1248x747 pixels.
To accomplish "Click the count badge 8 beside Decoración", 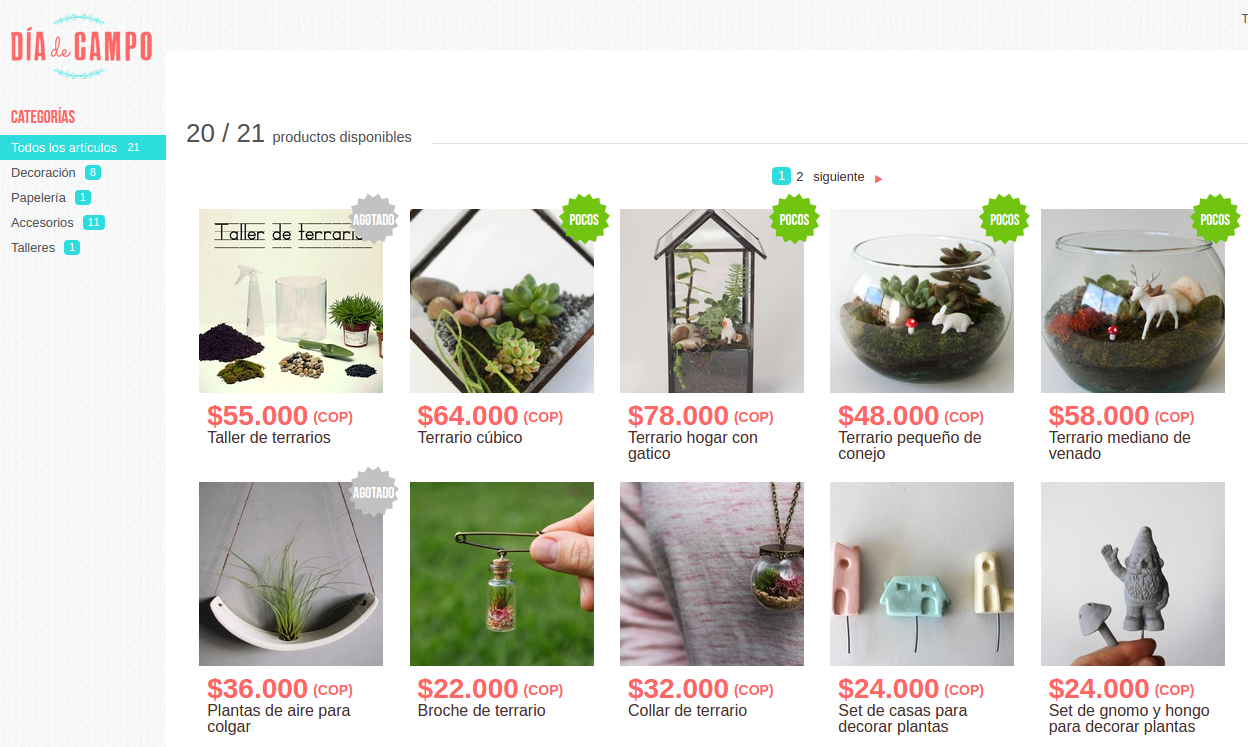I will click(x=92, y=172).
